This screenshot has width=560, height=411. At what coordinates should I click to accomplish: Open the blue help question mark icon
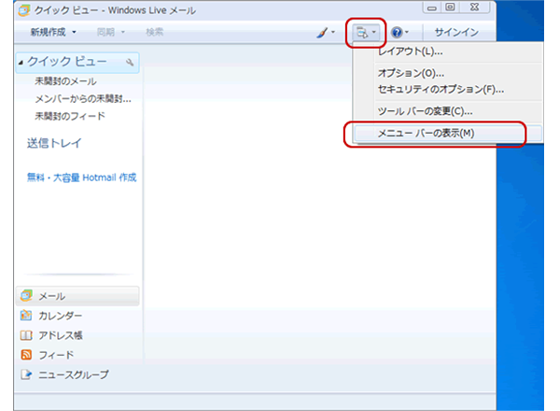(x=396, y=32)
